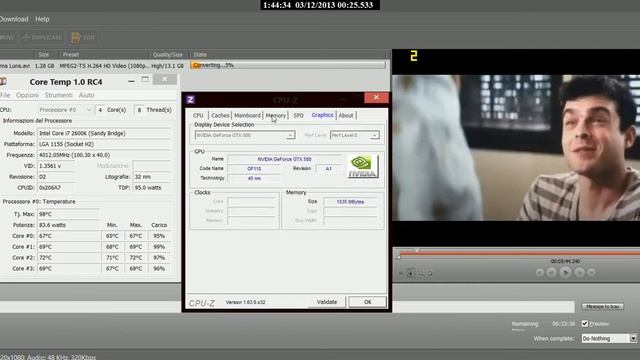The height and width of the screenshot is (360, 640).
Task: Click the video preview image
Action: (x=516, y=148)
